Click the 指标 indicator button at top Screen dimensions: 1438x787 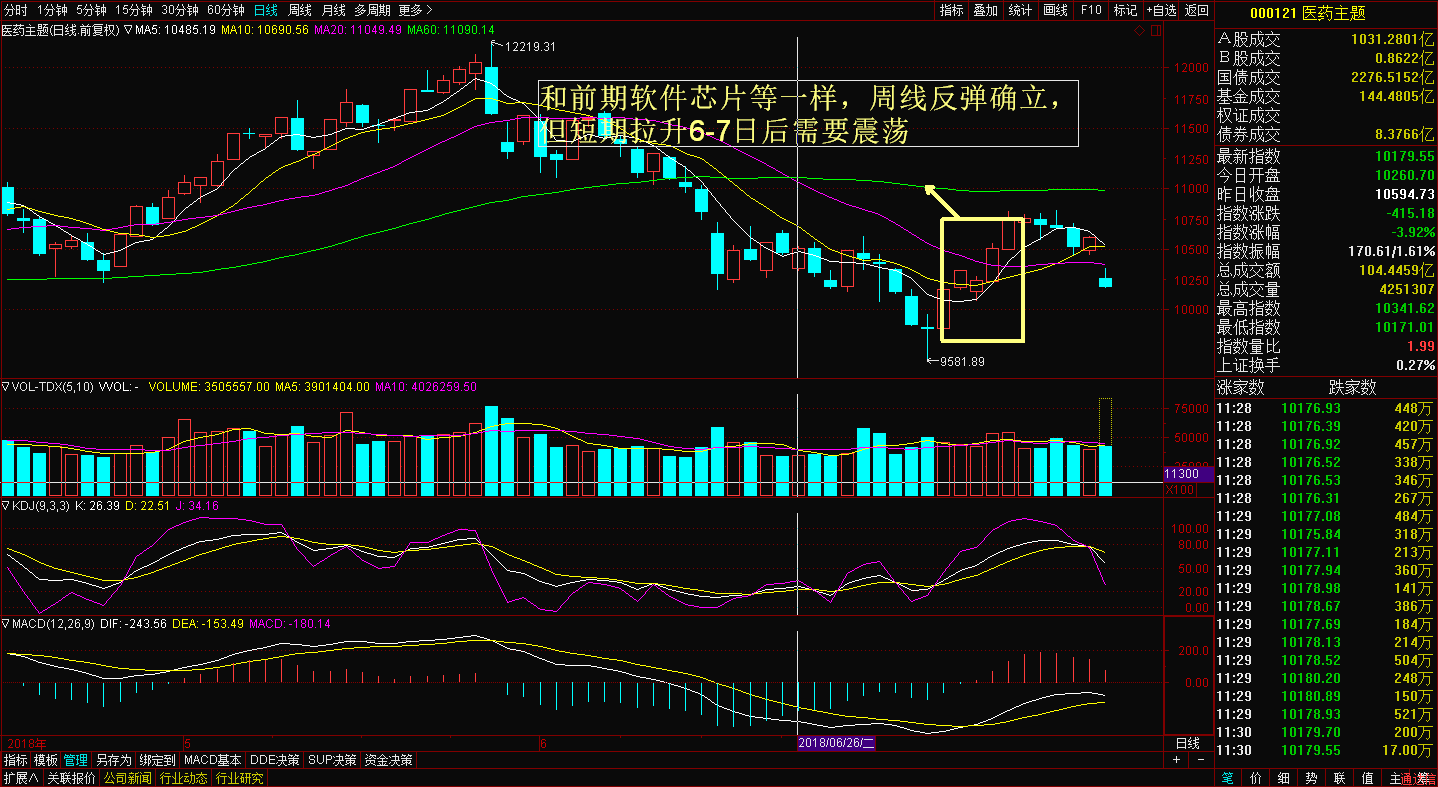[x=951, y=10]
